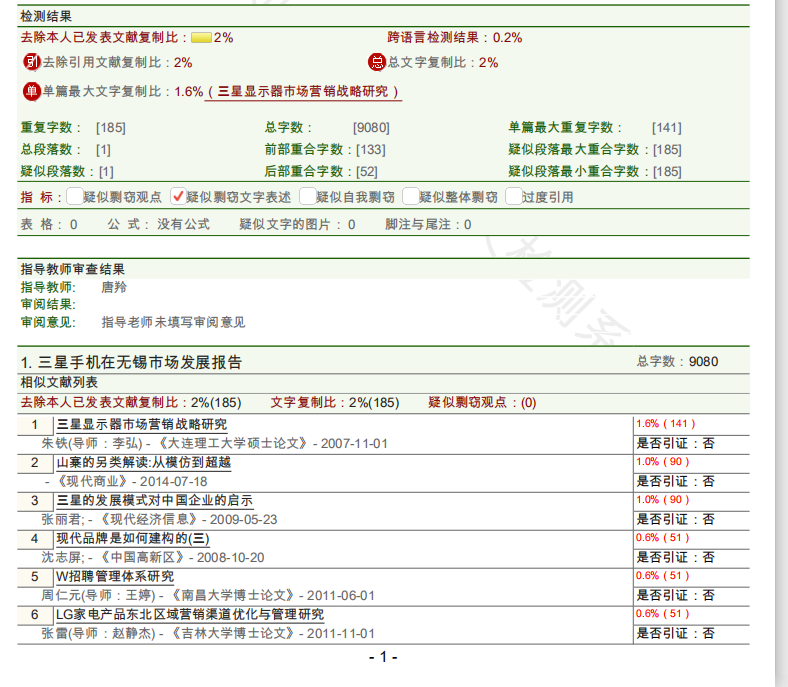This screenshot has width=788, height=687.
Task: Click row number 5 cell in the list
Action: point(35,577)
